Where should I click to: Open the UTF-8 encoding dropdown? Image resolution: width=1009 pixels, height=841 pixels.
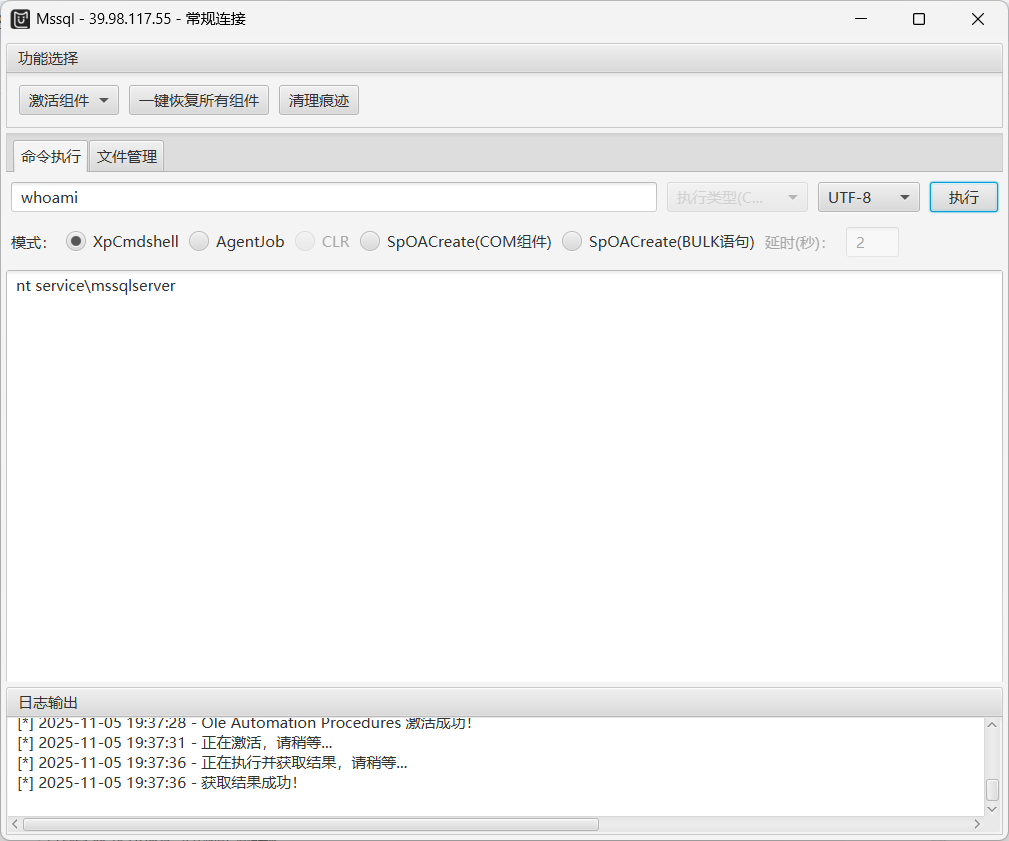click(x=868, y=197)
